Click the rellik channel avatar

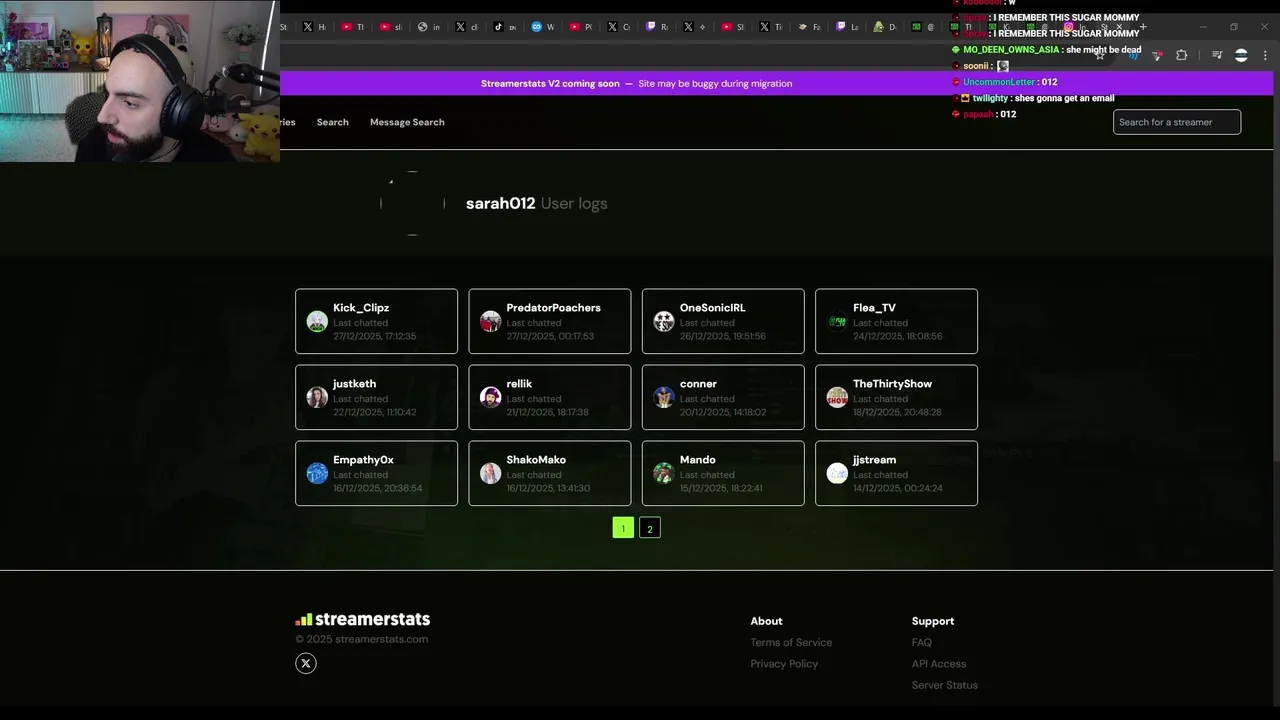[x=490, y=397]
